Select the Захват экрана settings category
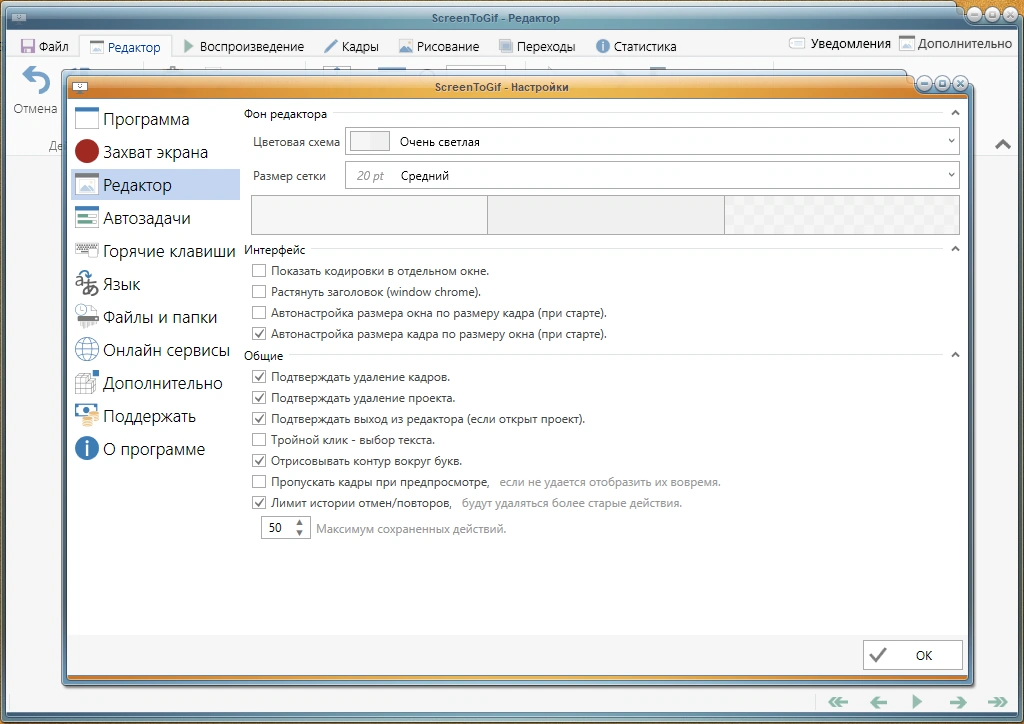 click(155, 151)
